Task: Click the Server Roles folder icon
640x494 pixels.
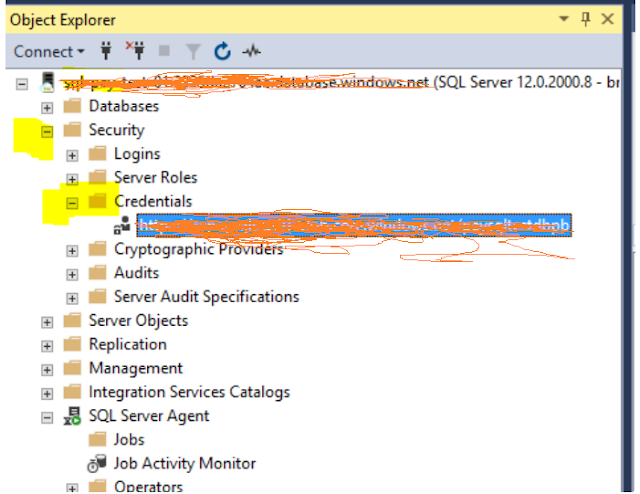Action: coord(98,177)
